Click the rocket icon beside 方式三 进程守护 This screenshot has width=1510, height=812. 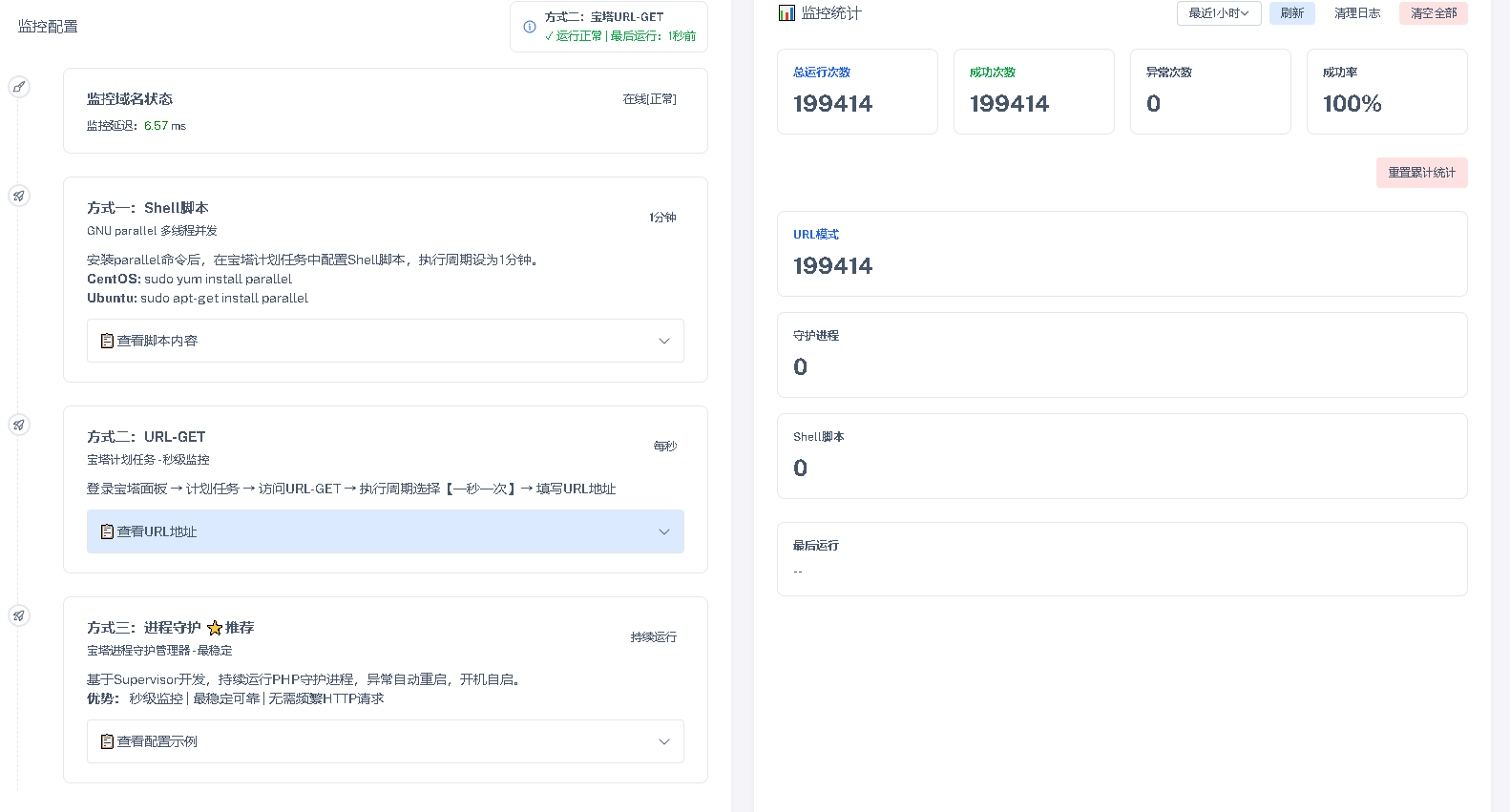18,615
